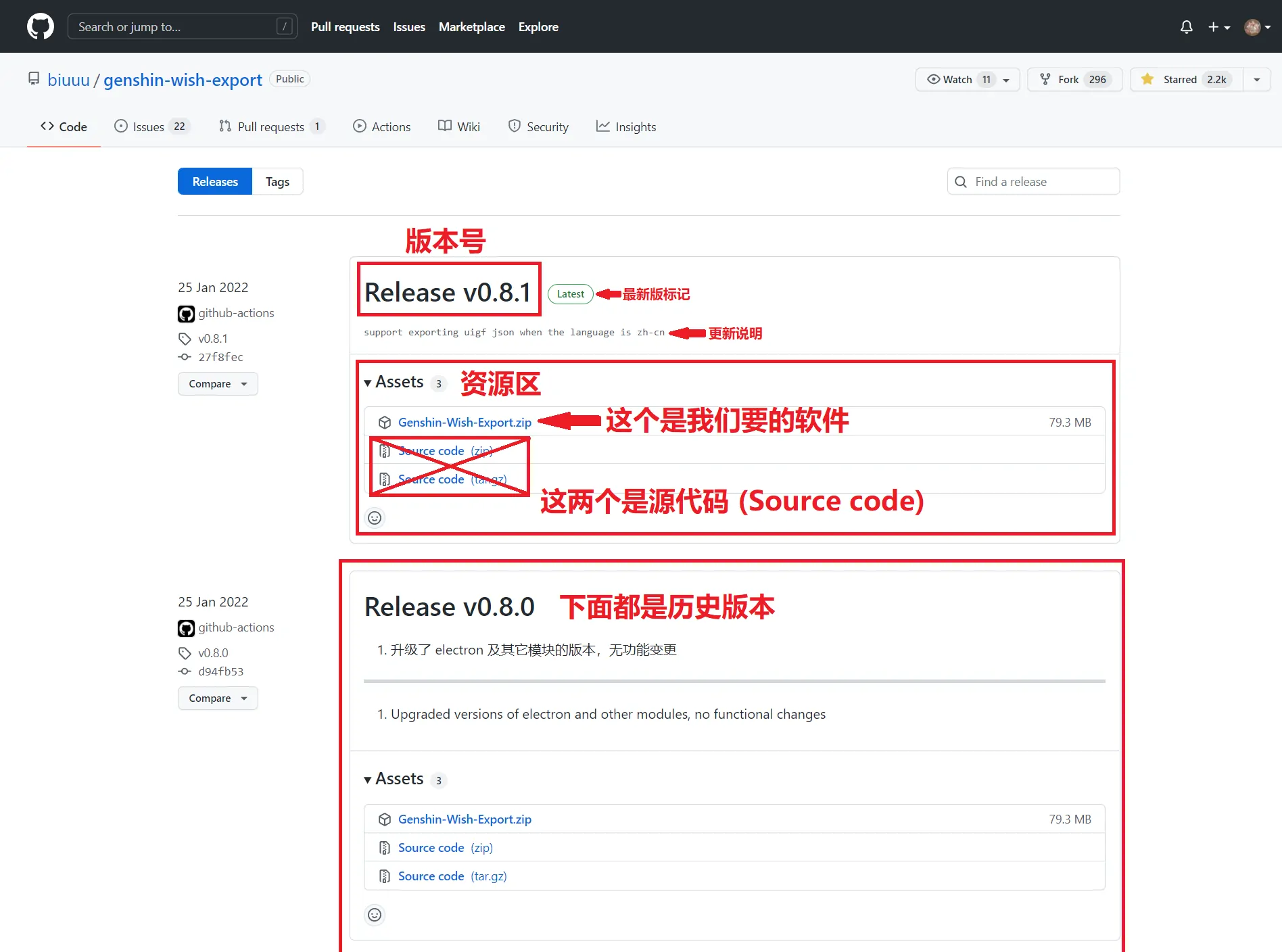This screenshot has height=952, width=1282.
Task: Download Source code (zip) for v0.8.1
Action: click(x=445, y=450)
